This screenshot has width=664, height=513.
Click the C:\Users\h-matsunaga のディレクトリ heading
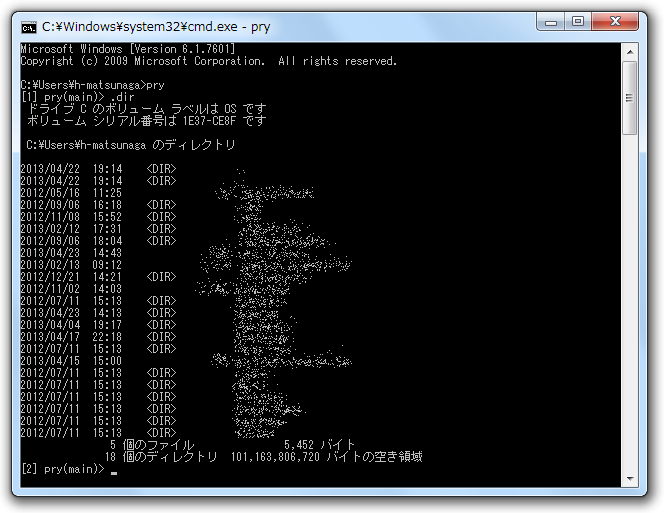click(130, 145)
